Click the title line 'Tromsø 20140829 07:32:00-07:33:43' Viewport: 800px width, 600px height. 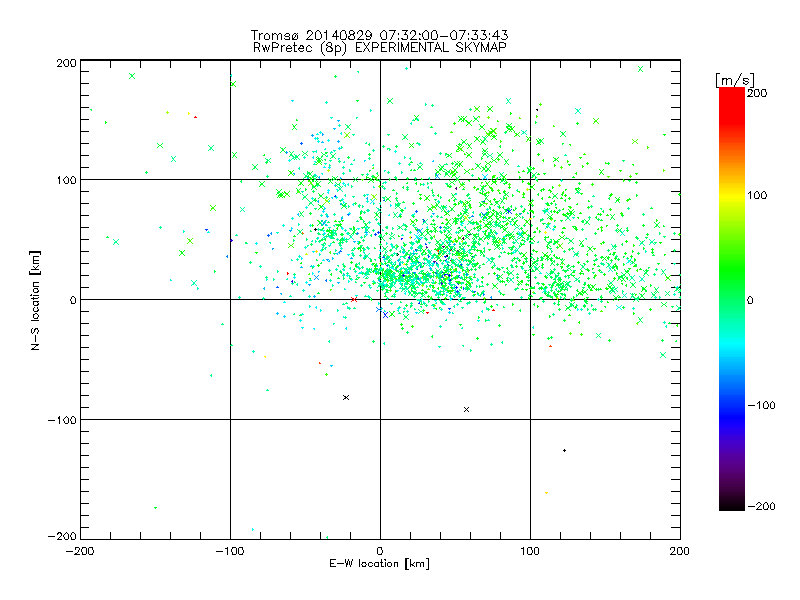[380, 35]
